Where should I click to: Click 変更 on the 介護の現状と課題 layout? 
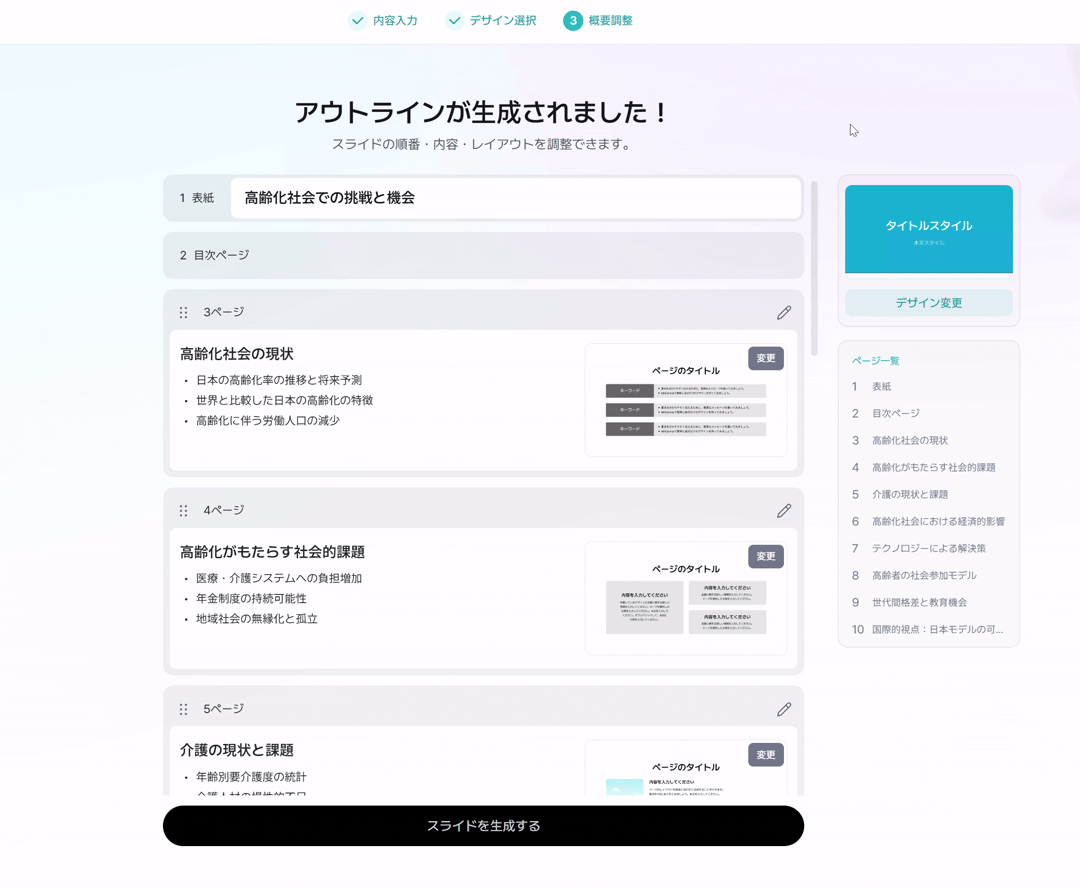click(x=766, y=754)
